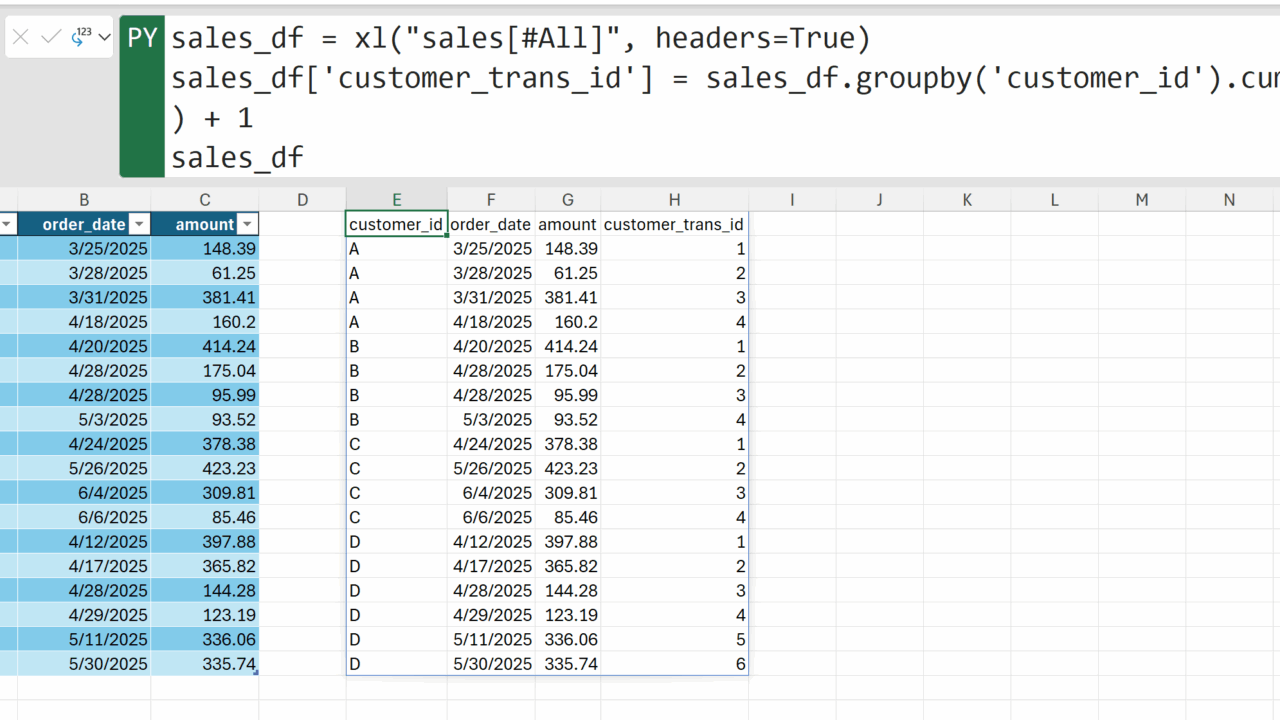Click the customer_id header cell in column E
Image resolution: width=1280 pixels, height=720 pixels.
pyautogui.click(x=396, y=225)
